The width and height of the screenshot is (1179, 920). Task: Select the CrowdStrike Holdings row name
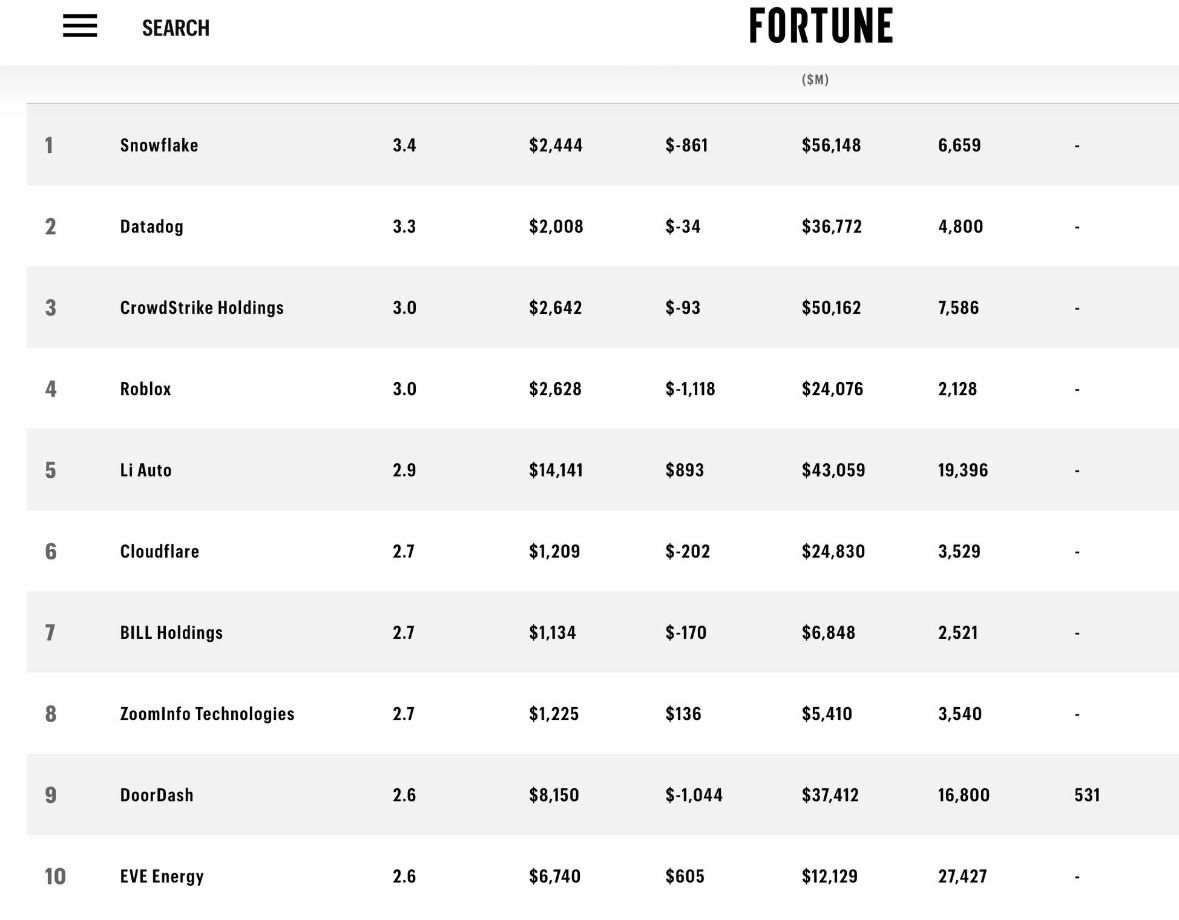click(x=202, y=307)
